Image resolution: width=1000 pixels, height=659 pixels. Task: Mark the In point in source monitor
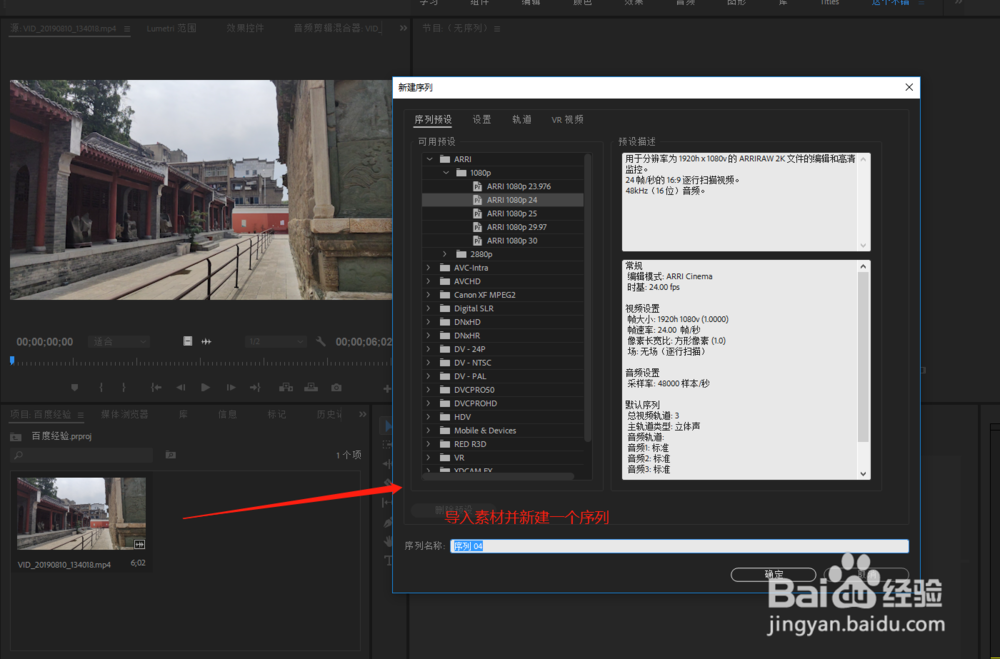pos(101,387)
